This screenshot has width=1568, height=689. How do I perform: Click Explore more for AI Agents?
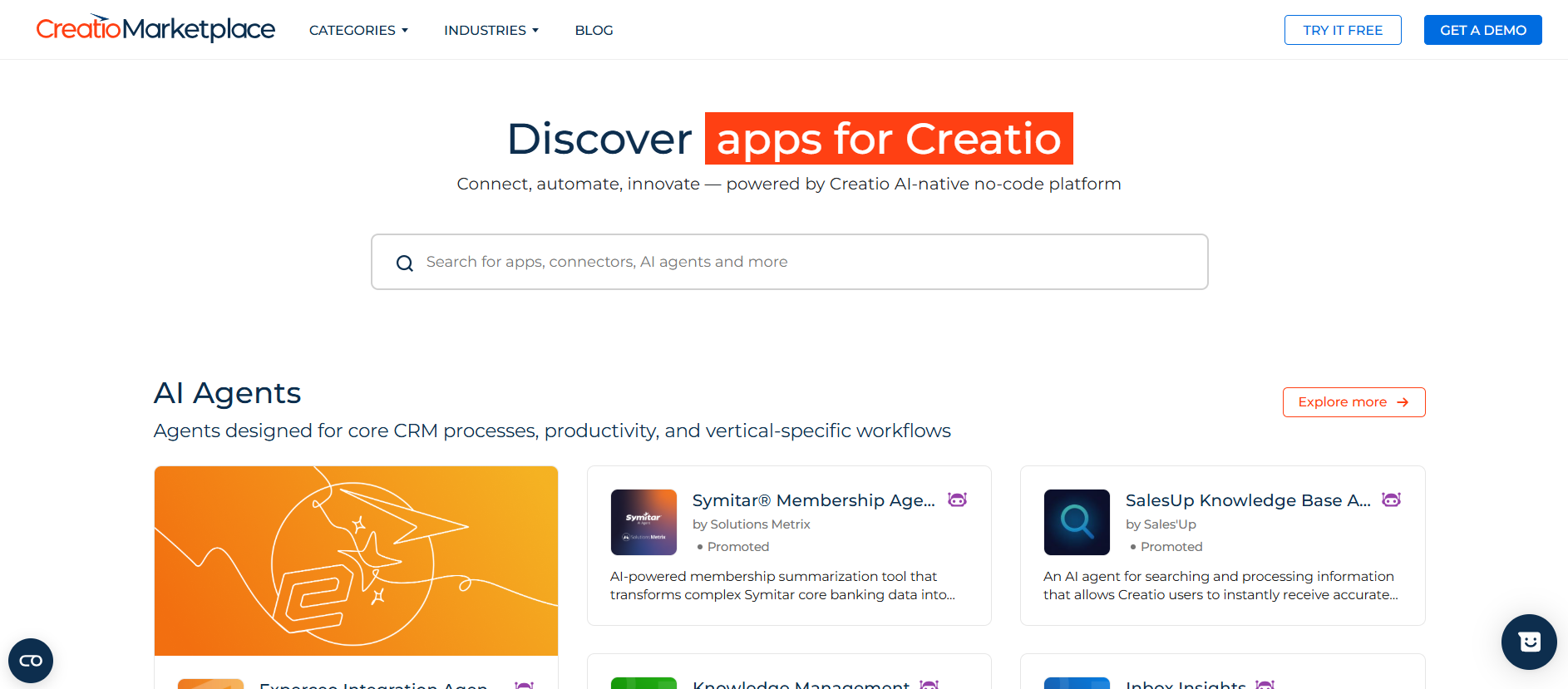[x=1354, y=402]
